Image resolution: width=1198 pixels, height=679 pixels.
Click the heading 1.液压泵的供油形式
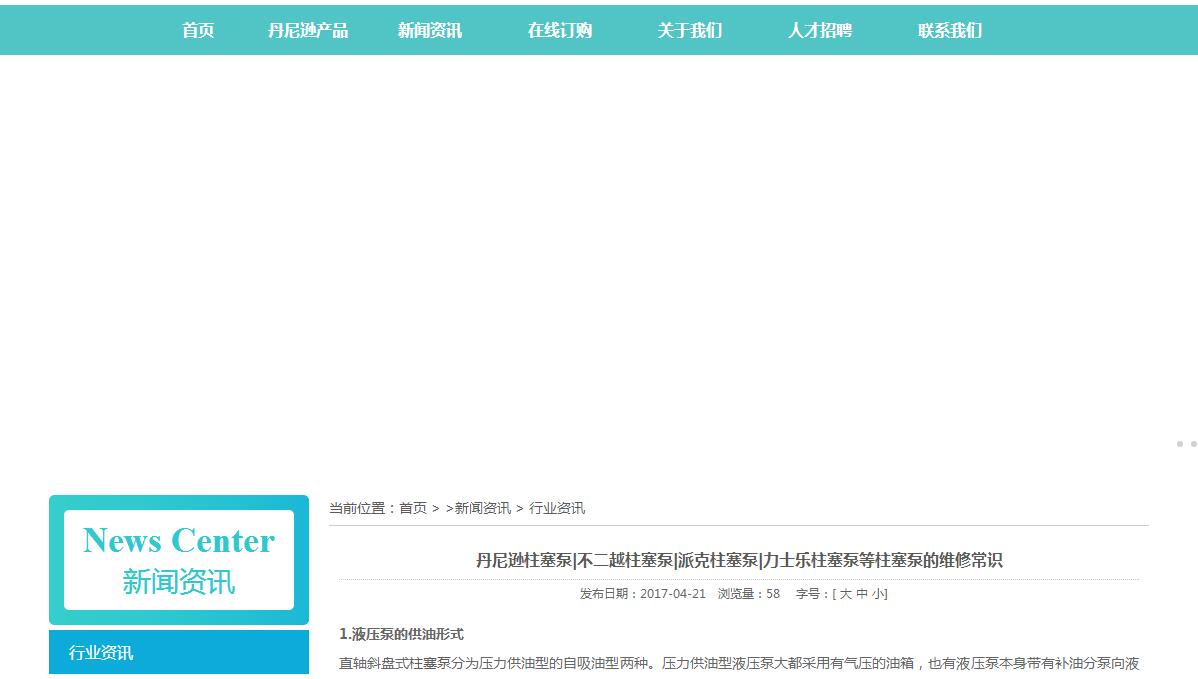tap(401, 634)
